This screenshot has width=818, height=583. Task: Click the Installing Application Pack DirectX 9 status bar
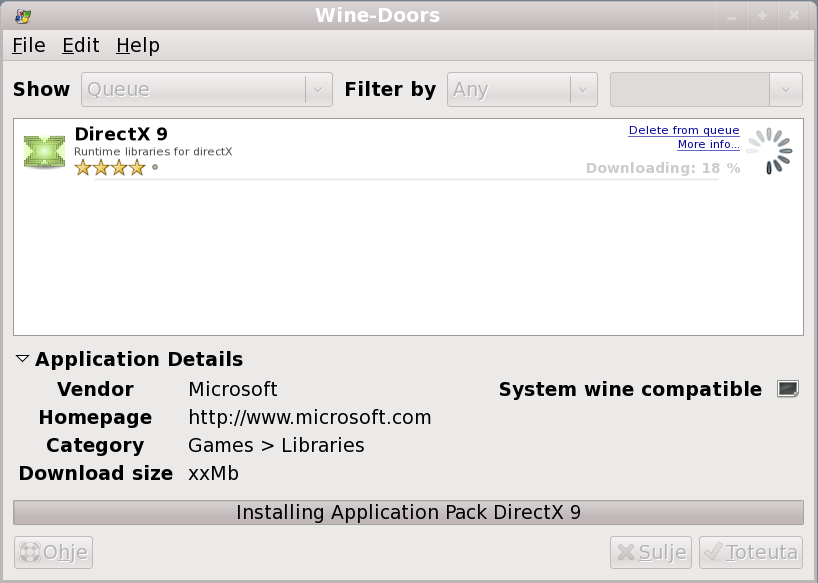pyautogui.click(x=408, y=512)
